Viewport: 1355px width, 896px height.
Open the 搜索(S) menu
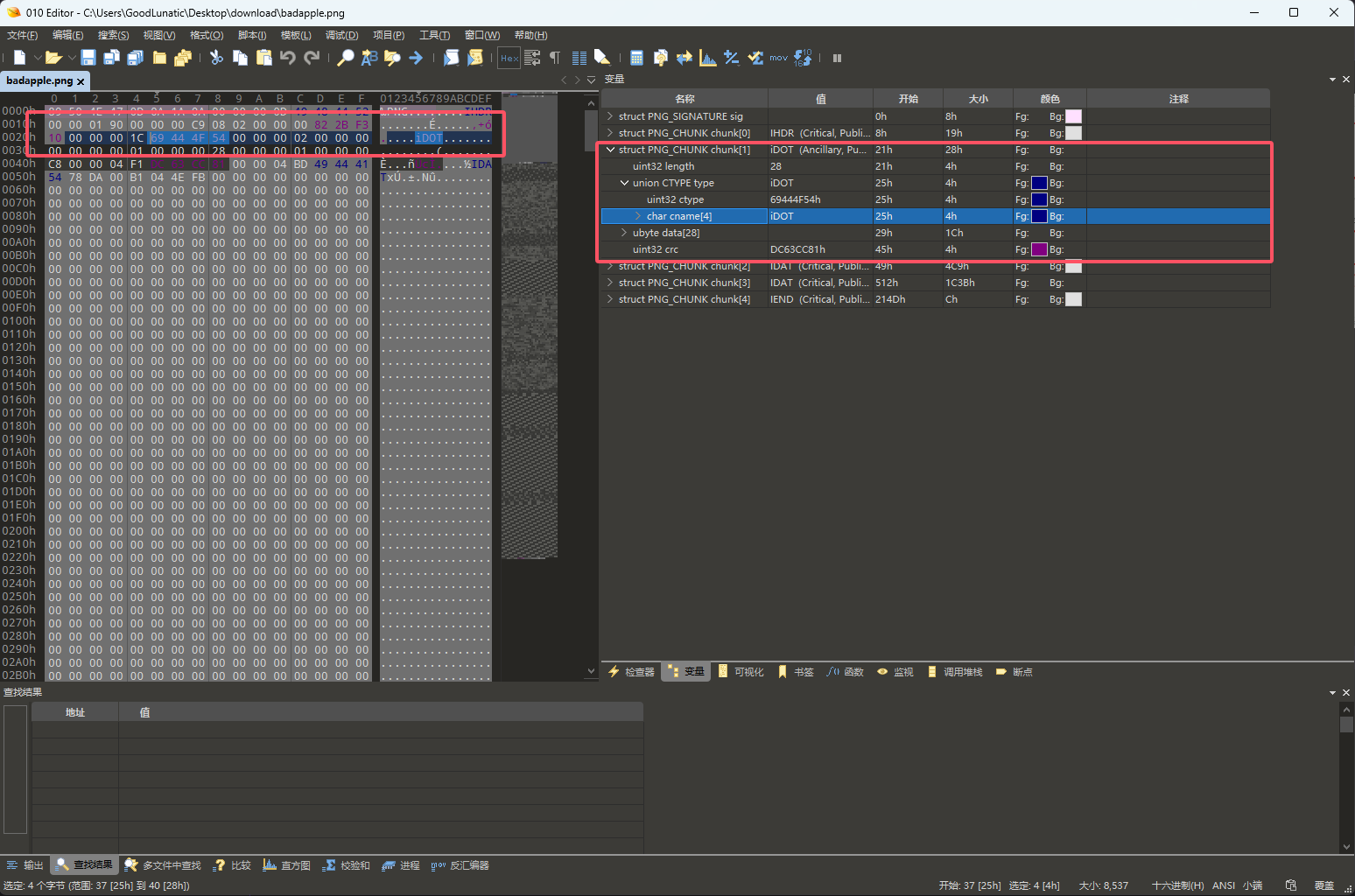(113, 35)
